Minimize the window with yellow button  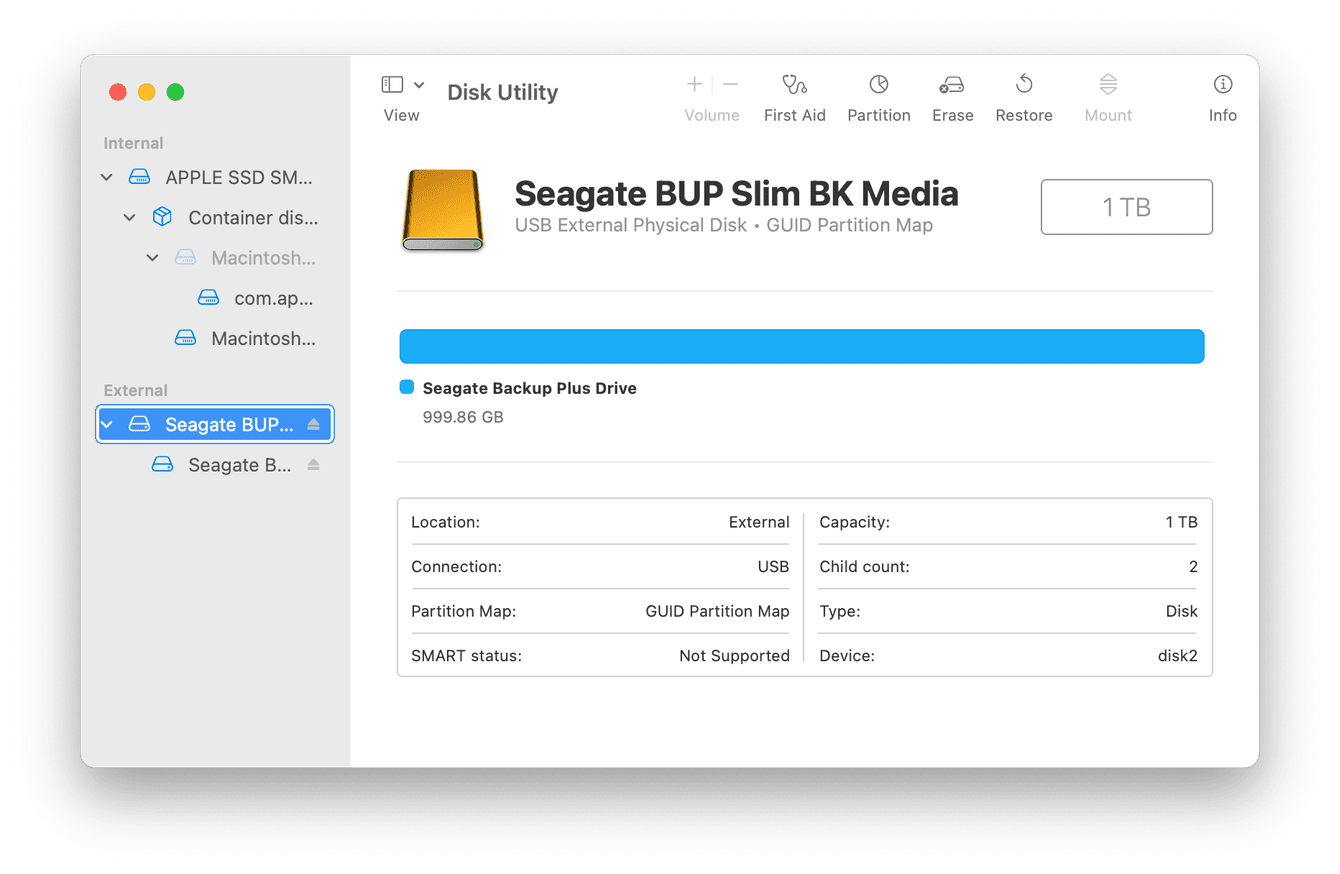point(147,92)
